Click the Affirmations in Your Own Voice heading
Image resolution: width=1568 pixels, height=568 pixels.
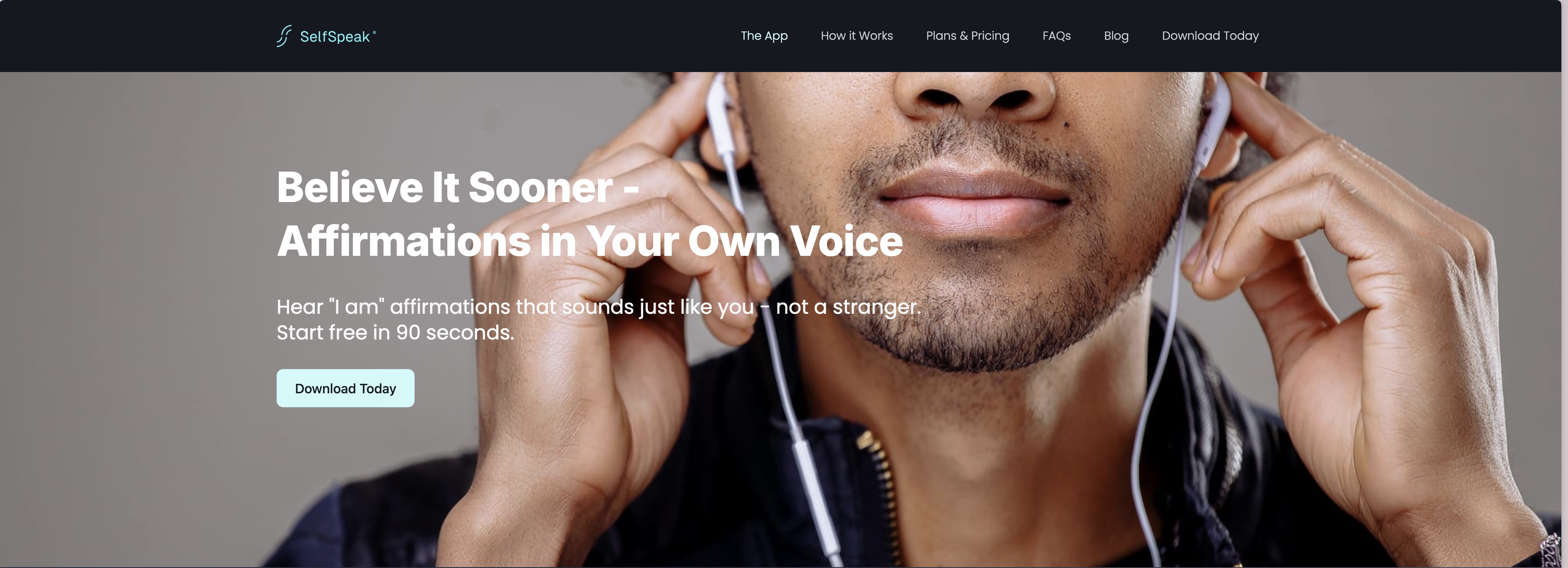tap(590, 241)
